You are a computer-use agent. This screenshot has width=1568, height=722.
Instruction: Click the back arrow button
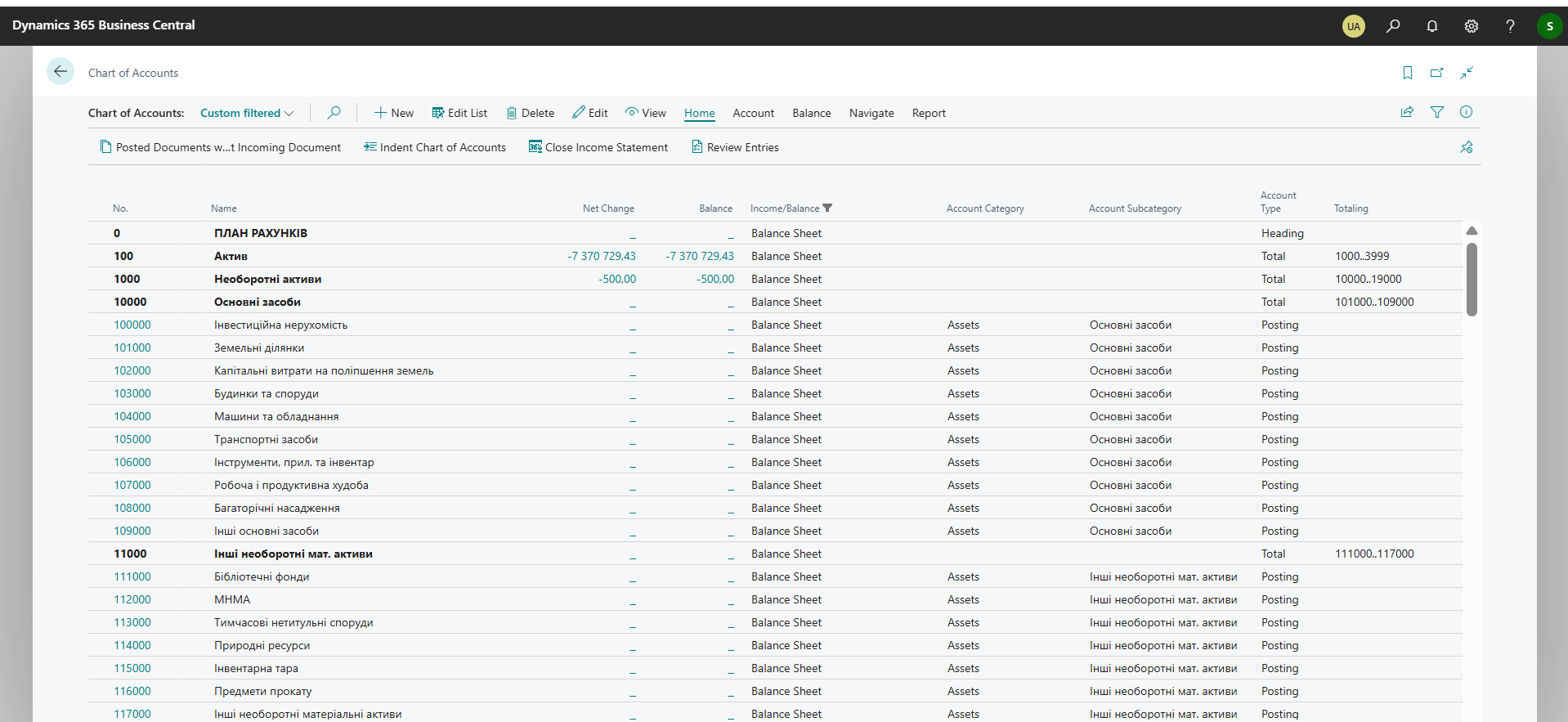tap(60, 72)
